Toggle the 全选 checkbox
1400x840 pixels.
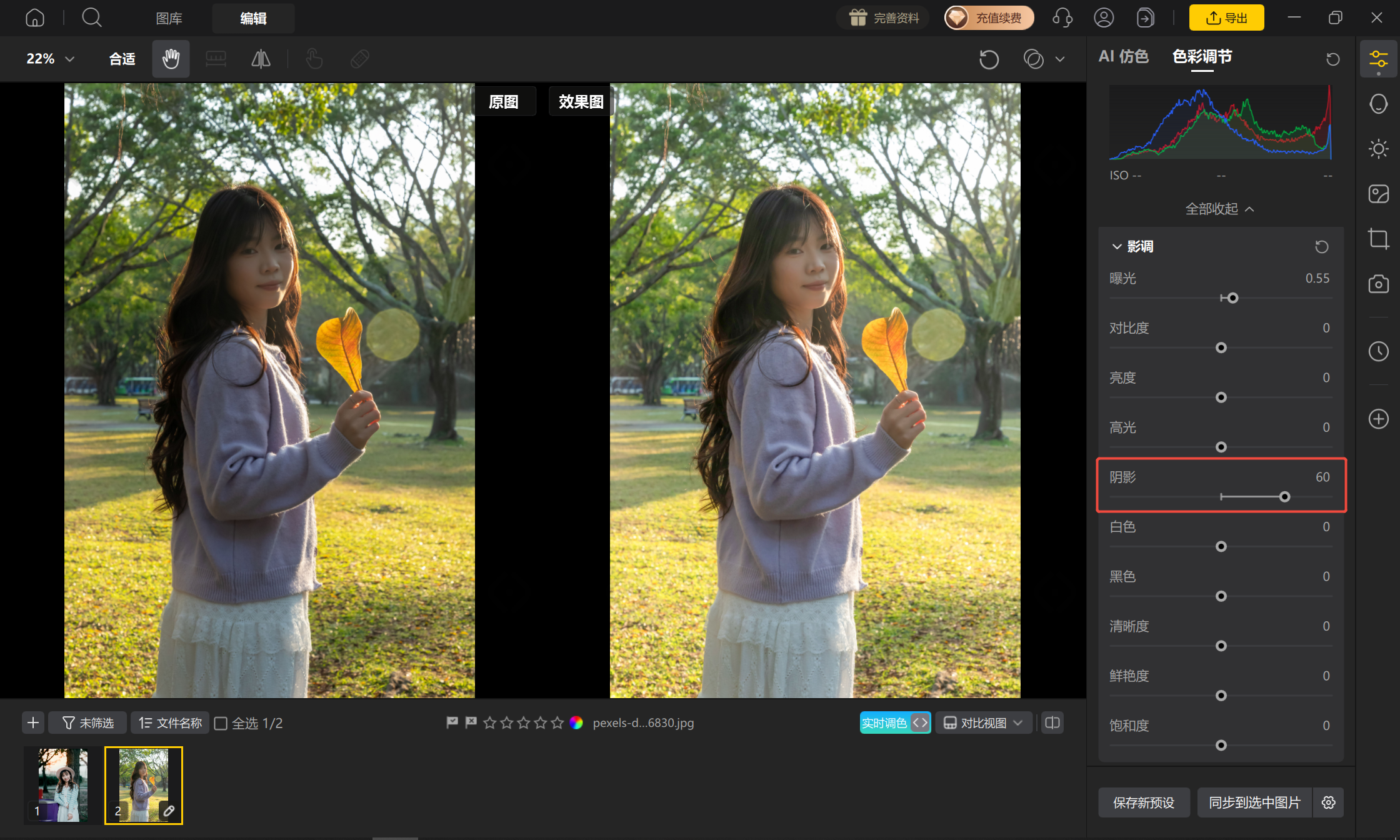[x=221, y=723]
